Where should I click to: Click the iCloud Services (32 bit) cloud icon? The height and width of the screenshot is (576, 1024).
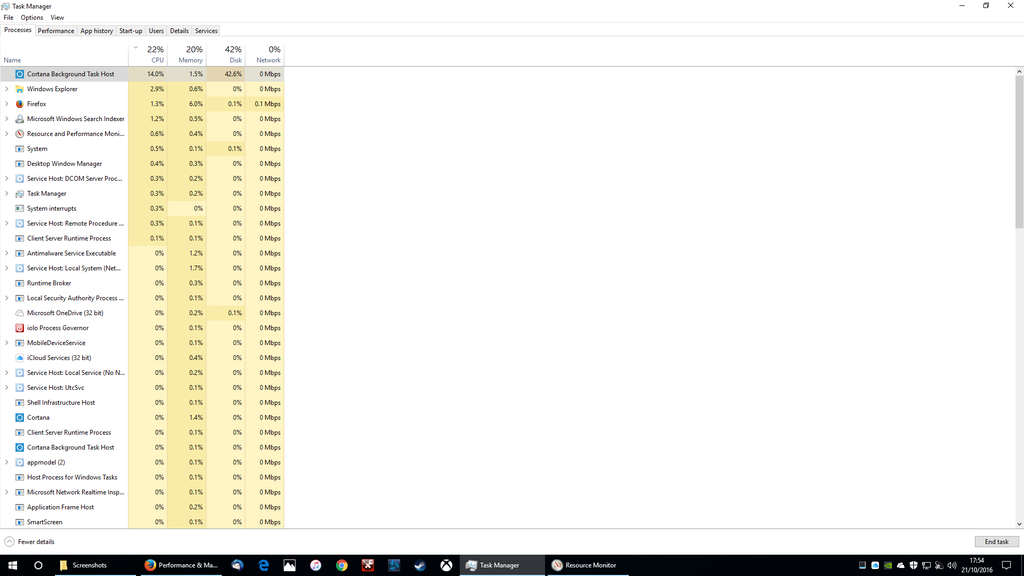20,358
